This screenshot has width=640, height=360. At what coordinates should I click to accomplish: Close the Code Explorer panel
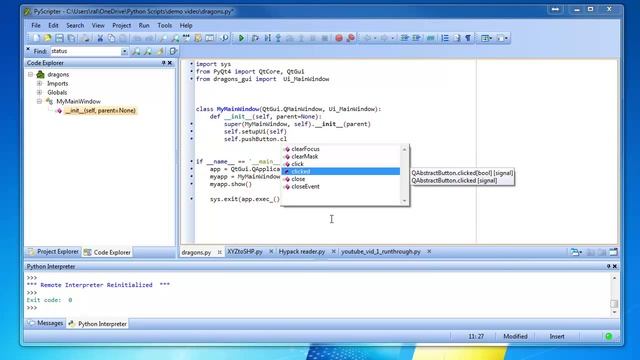(170, 63)
